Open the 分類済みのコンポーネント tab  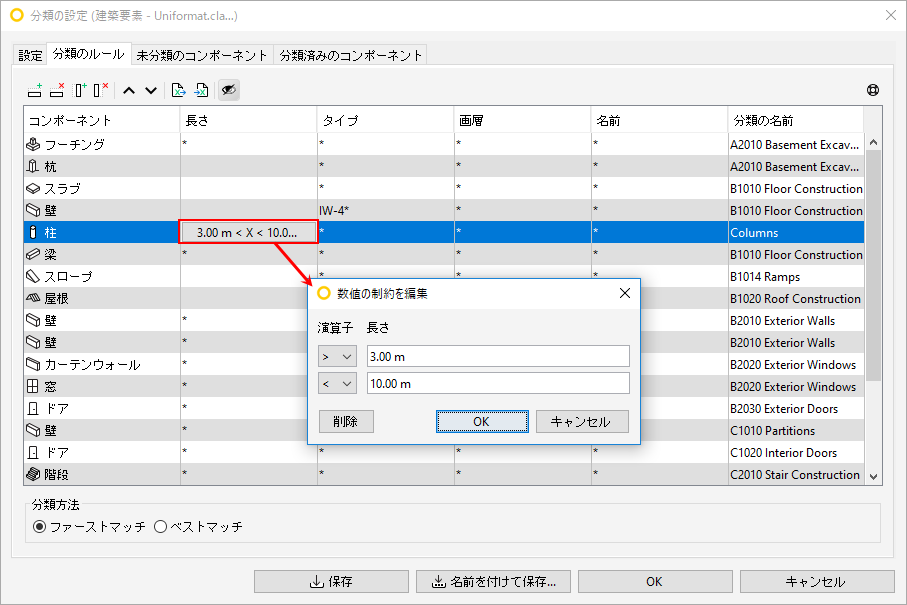point(351,55)
